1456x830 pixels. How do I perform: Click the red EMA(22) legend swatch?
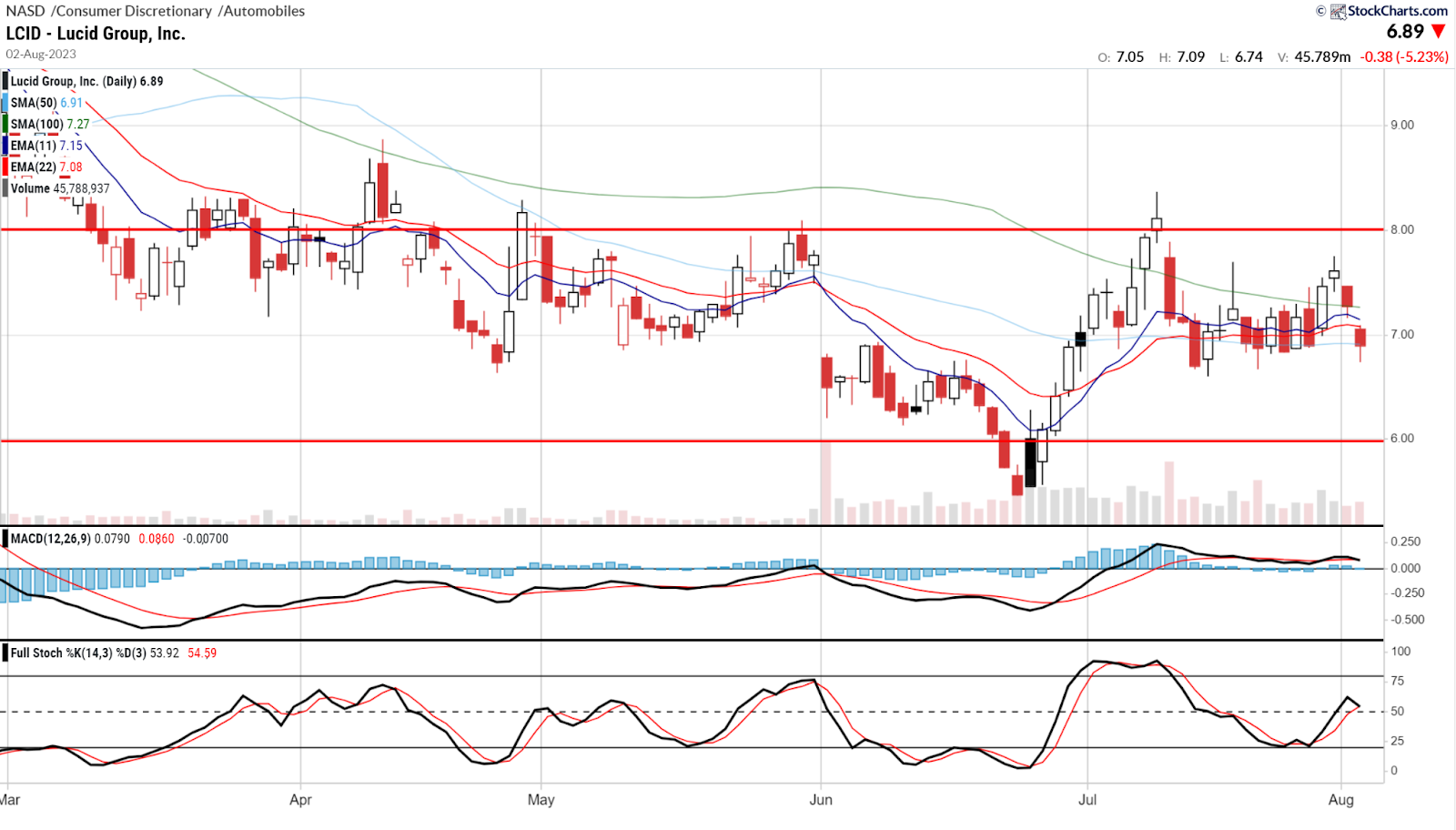[5, 167]
